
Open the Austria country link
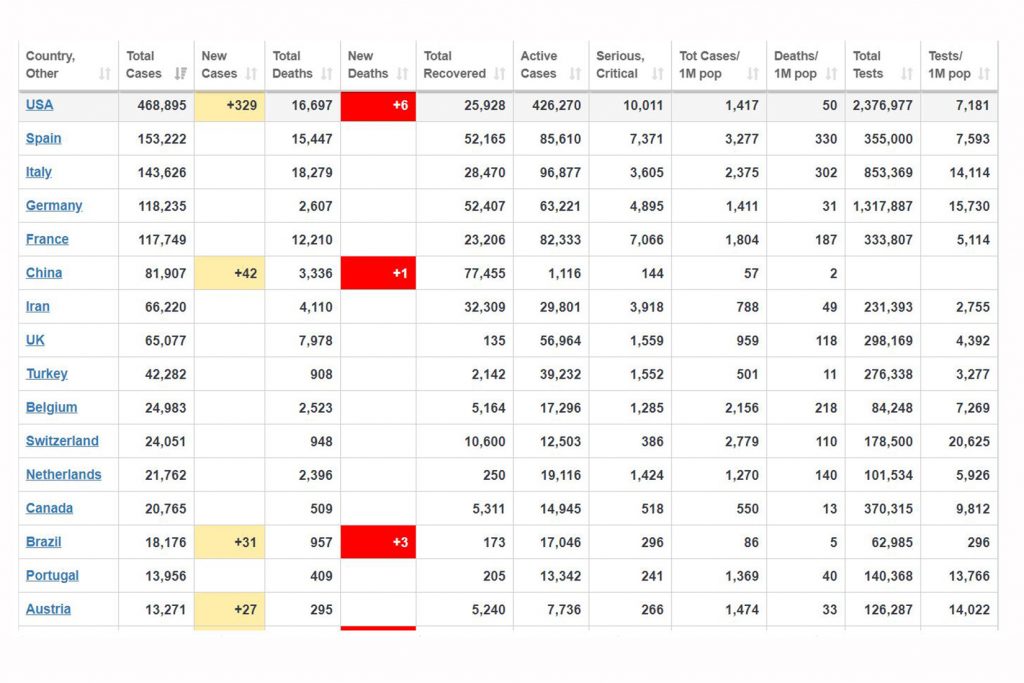(x=48, y=609)
